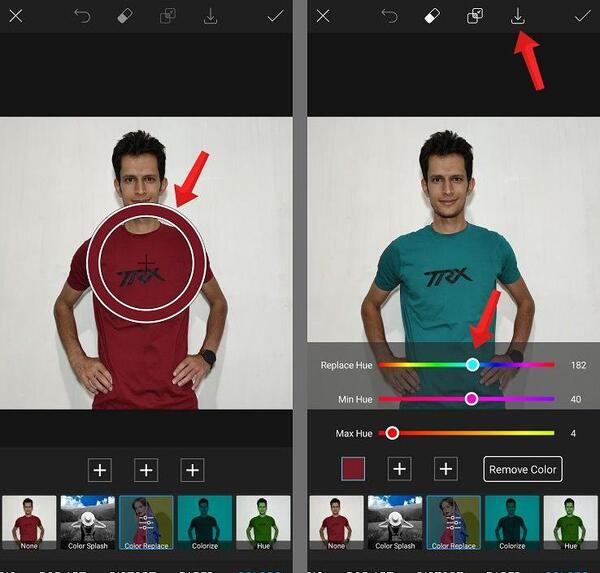Image resolution: width=600 pixels, height=573 pixels.
Task: Select the eraser tool in the right screen
Action: point(432,16)
